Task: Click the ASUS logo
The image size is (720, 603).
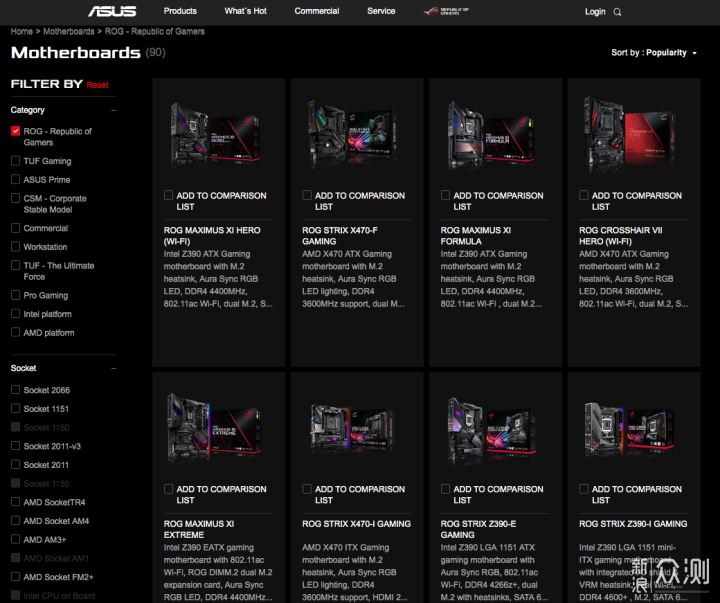Action: click(x=112, y=11)
